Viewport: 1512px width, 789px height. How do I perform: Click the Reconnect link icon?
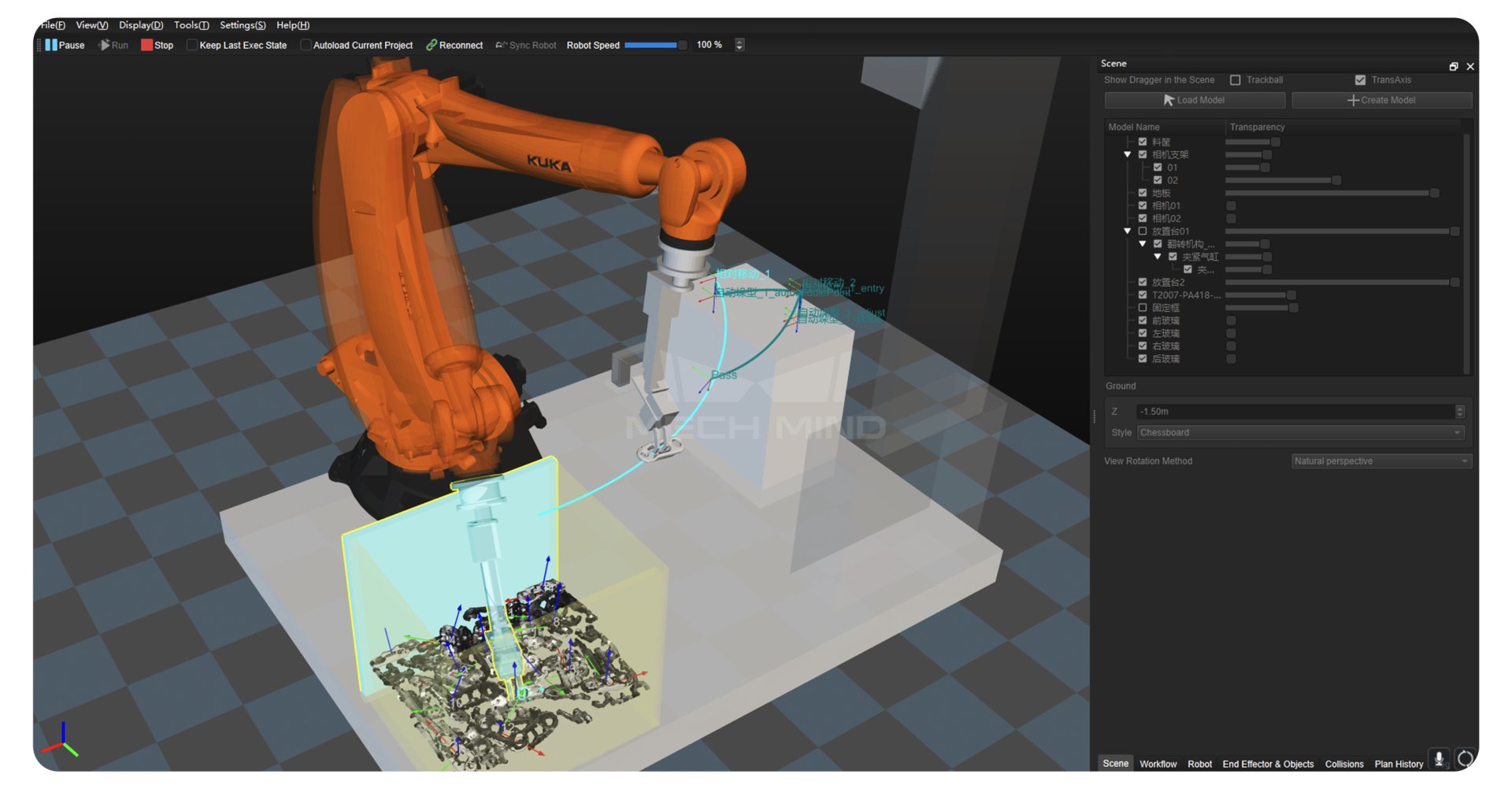432,45
